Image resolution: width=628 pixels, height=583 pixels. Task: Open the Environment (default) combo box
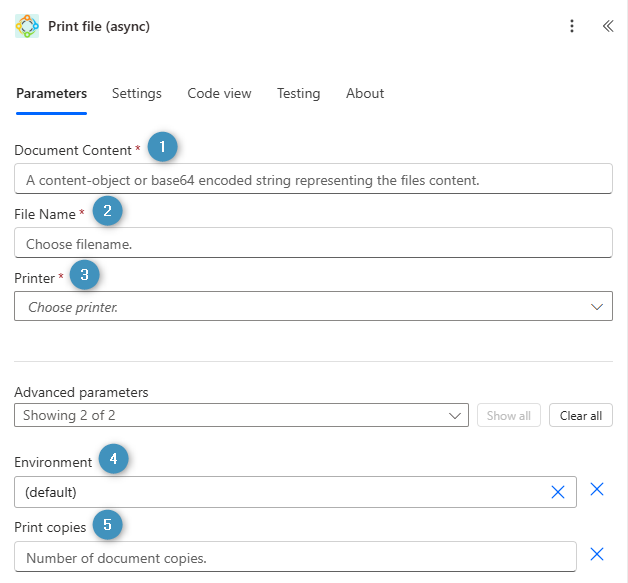[280, 492]
